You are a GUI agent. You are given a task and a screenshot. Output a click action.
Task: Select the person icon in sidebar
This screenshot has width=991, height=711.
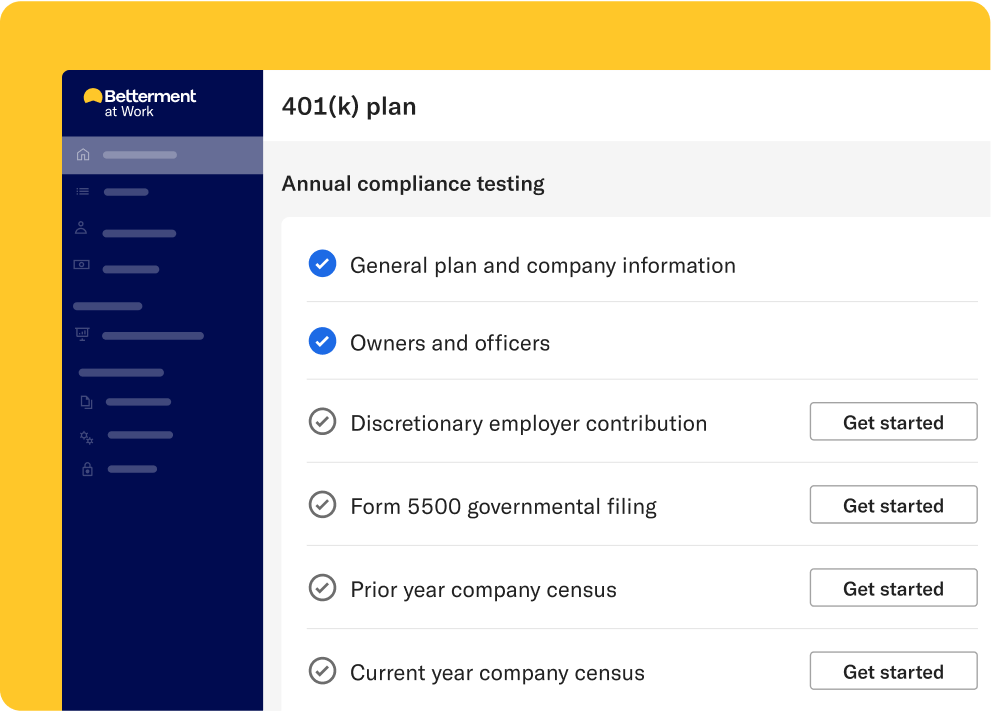pyautogui.click(x=82, y=229)
